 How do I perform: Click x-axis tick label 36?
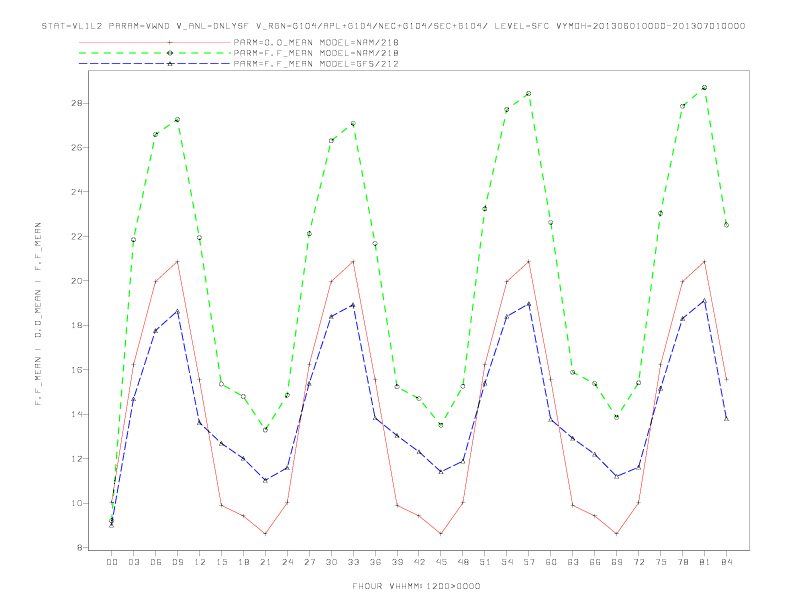[375, 562]
